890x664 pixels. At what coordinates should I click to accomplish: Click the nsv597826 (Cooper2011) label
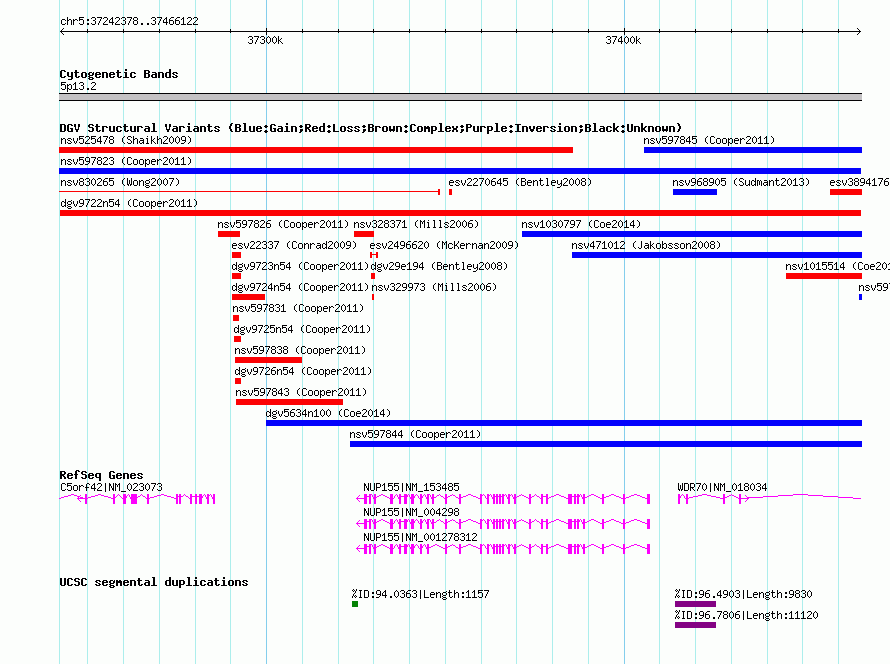[283, 224]
